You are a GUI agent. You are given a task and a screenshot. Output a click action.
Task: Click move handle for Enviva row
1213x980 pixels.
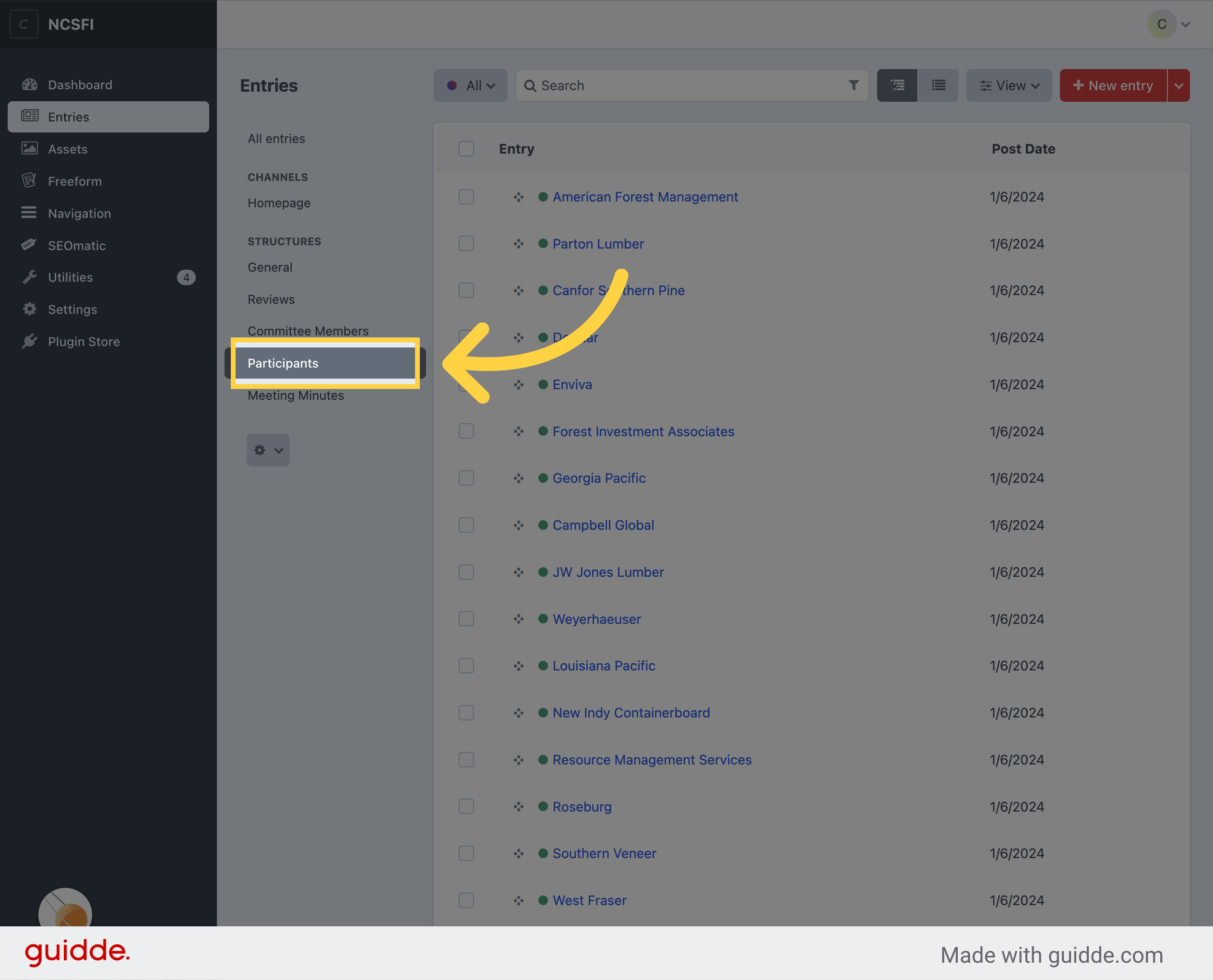point(519,384)
